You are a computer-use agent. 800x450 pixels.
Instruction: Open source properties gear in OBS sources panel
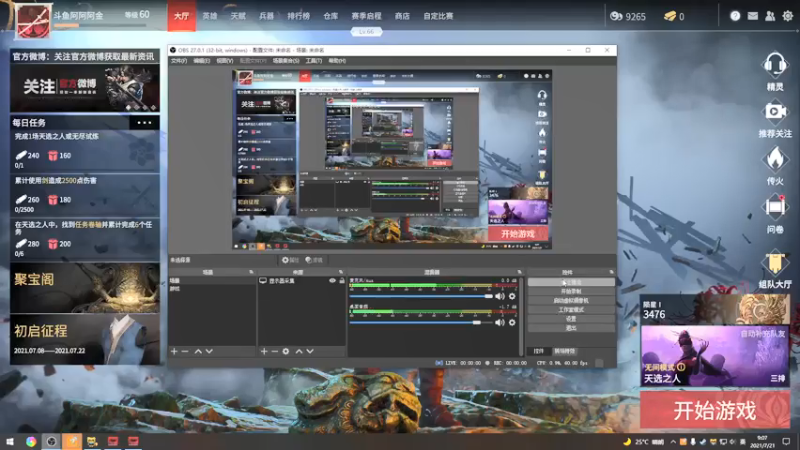pos(286,352)
